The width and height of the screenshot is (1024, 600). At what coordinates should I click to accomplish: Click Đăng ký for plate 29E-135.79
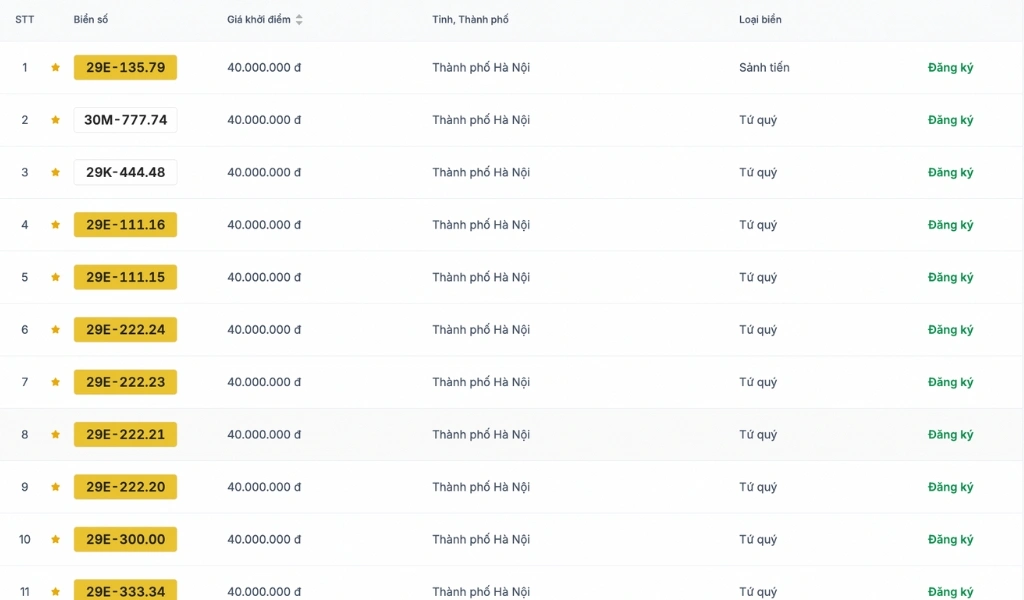point(950,67)
